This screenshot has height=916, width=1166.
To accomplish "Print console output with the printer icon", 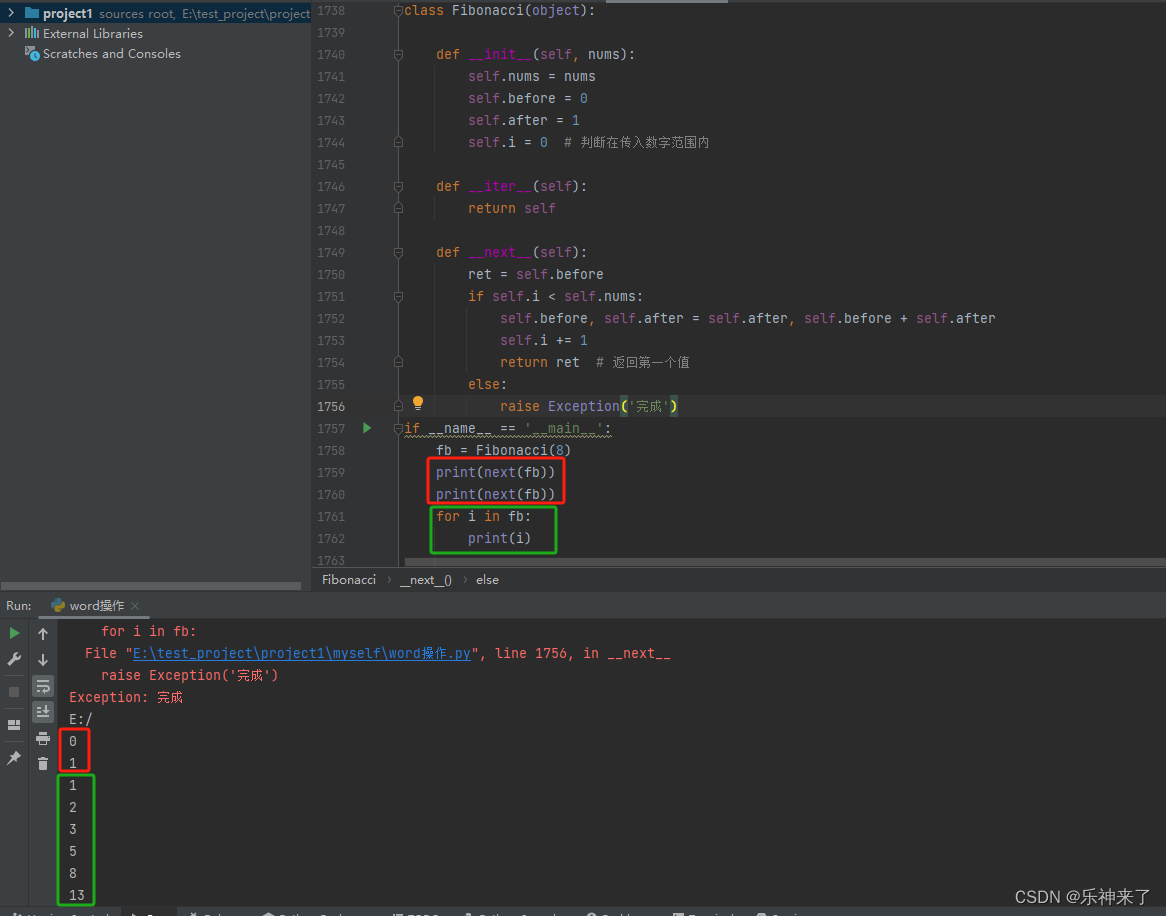I will (x=43, y=738).
